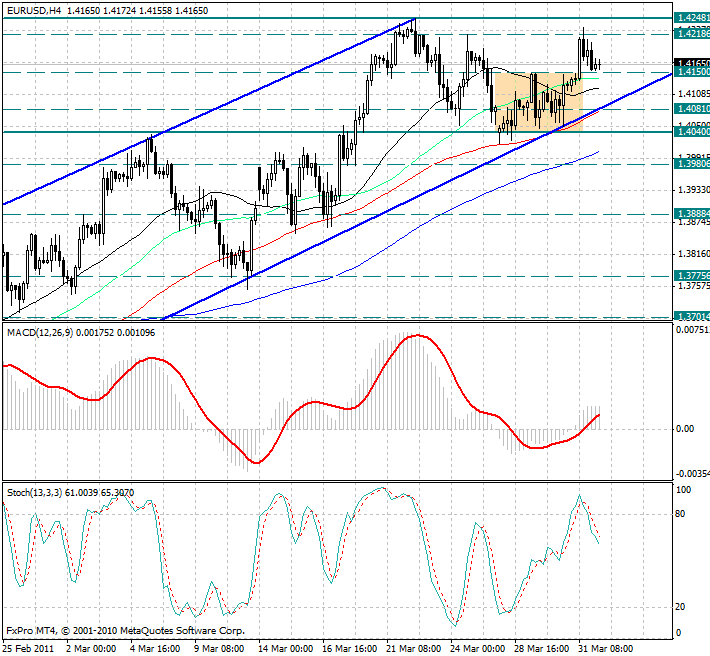Click the 9 Mar 08:00 time label
The width and height of the screenshot is (710, 656).
point(219,649)
